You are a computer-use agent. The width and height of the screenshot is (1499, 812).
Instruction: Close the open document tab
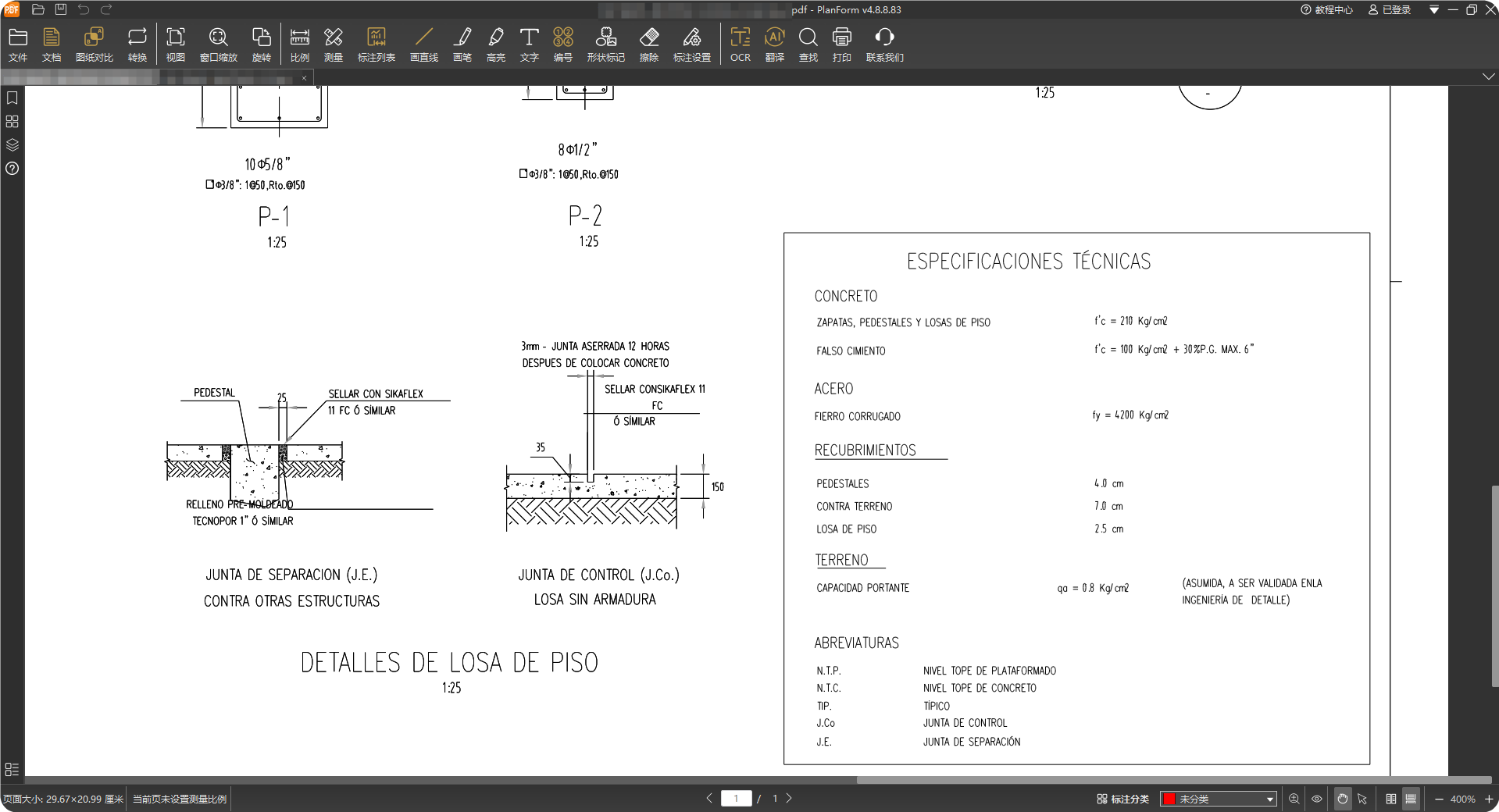304,78
